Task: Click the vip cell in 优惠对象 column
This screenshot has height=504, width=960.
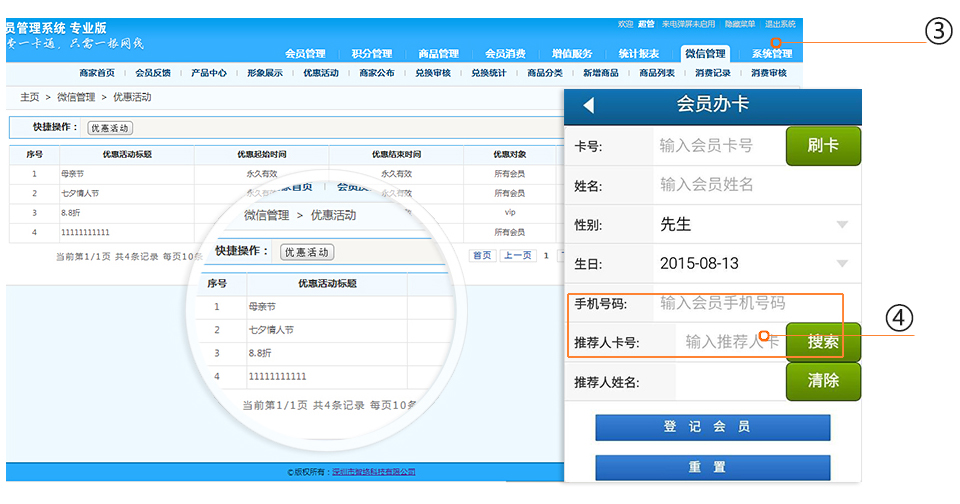Action: point(509,213)
